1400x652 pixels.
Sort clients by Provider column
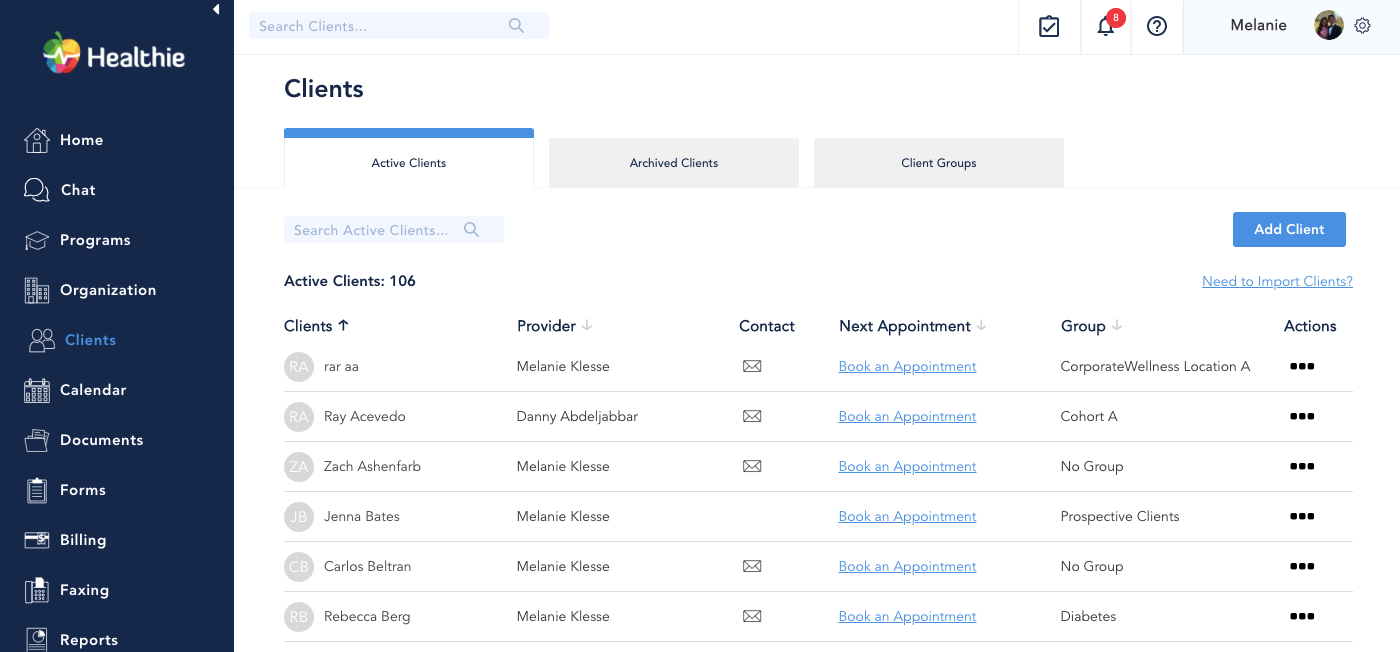tap(587, 326)
